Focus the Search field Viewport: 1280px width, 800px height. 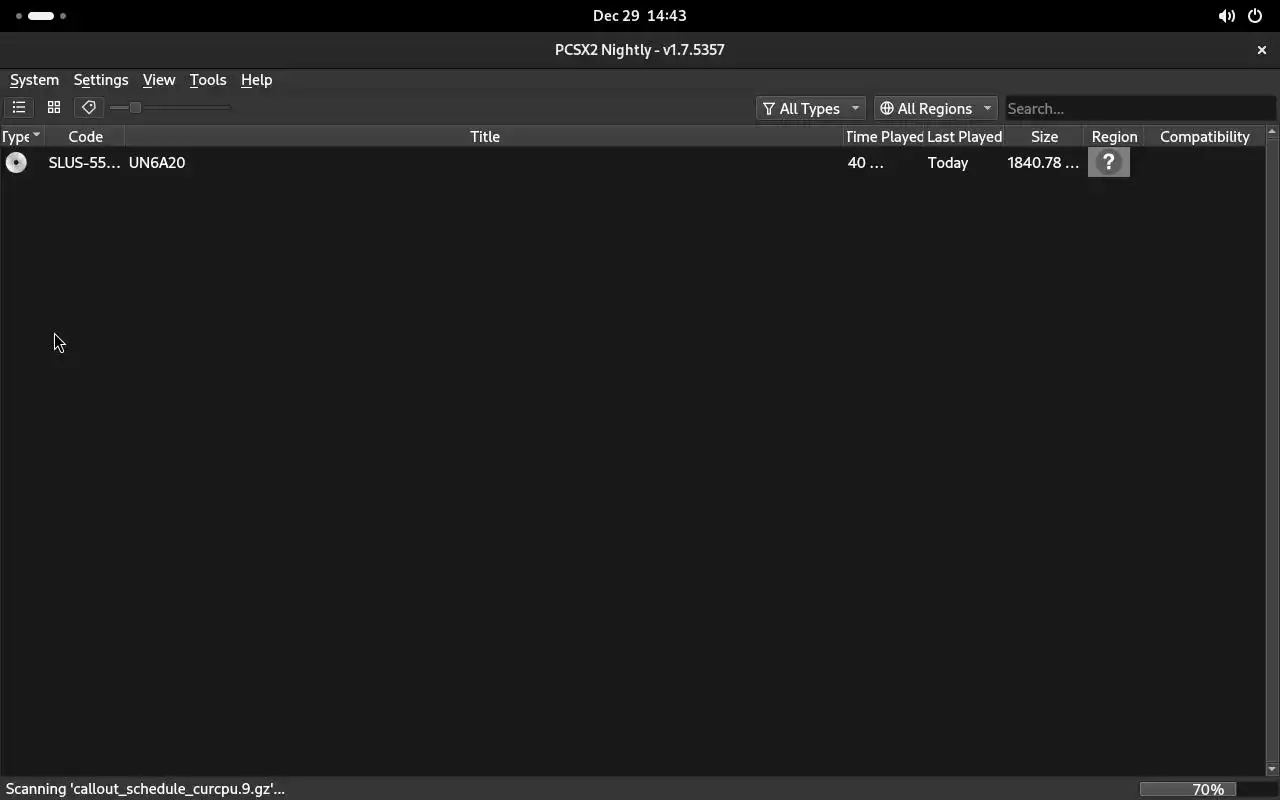1140,108
